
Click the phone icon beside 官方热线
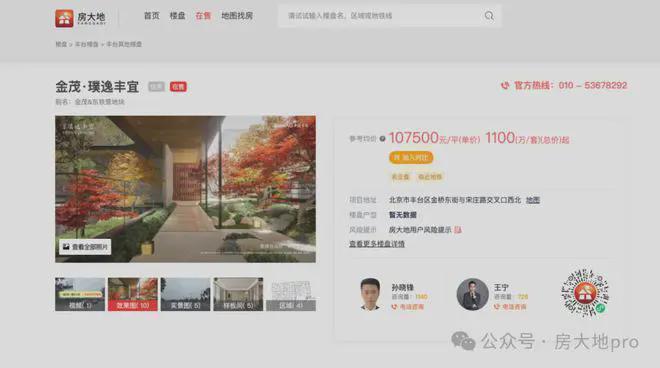(505, 85)
